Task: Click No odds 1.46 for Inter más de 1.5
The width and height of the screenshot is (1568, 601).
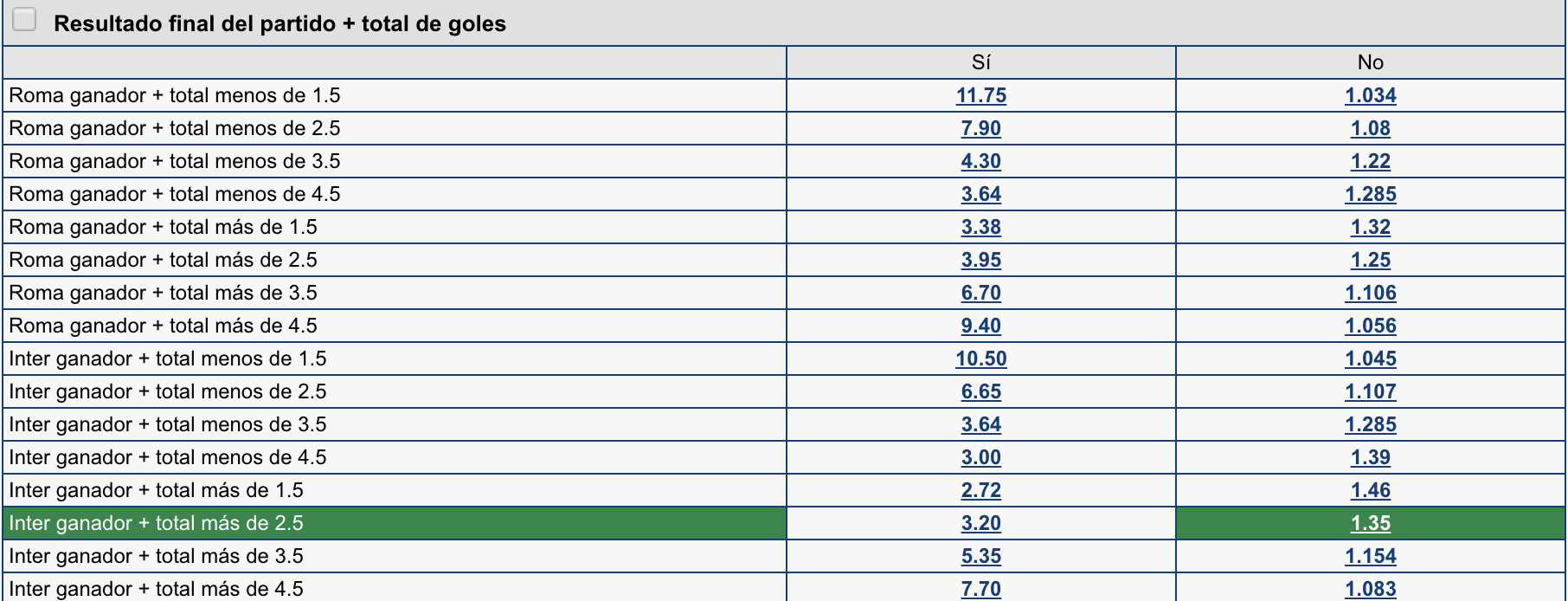Action: click(x=1370, y=490)
